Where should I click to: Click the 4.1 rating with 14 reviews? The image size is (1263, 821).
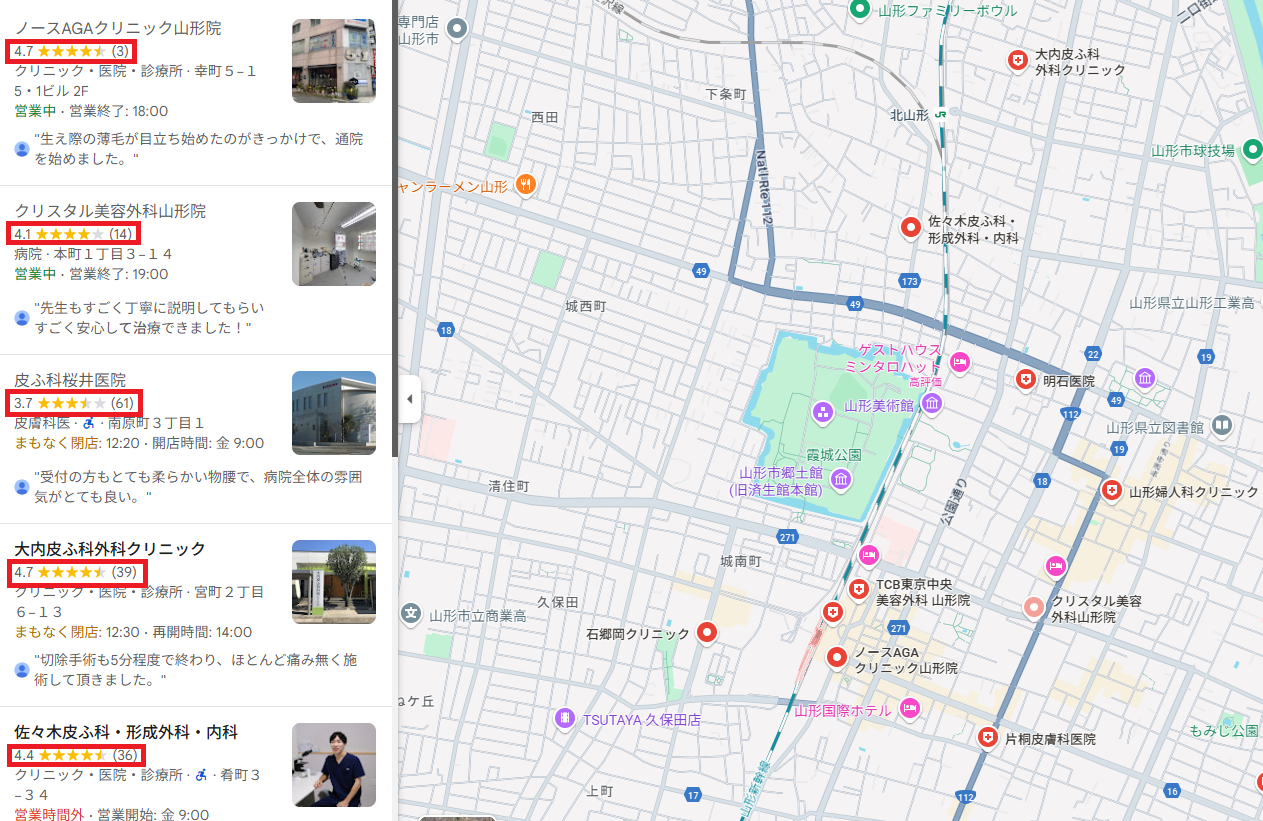tap(73, 233)
